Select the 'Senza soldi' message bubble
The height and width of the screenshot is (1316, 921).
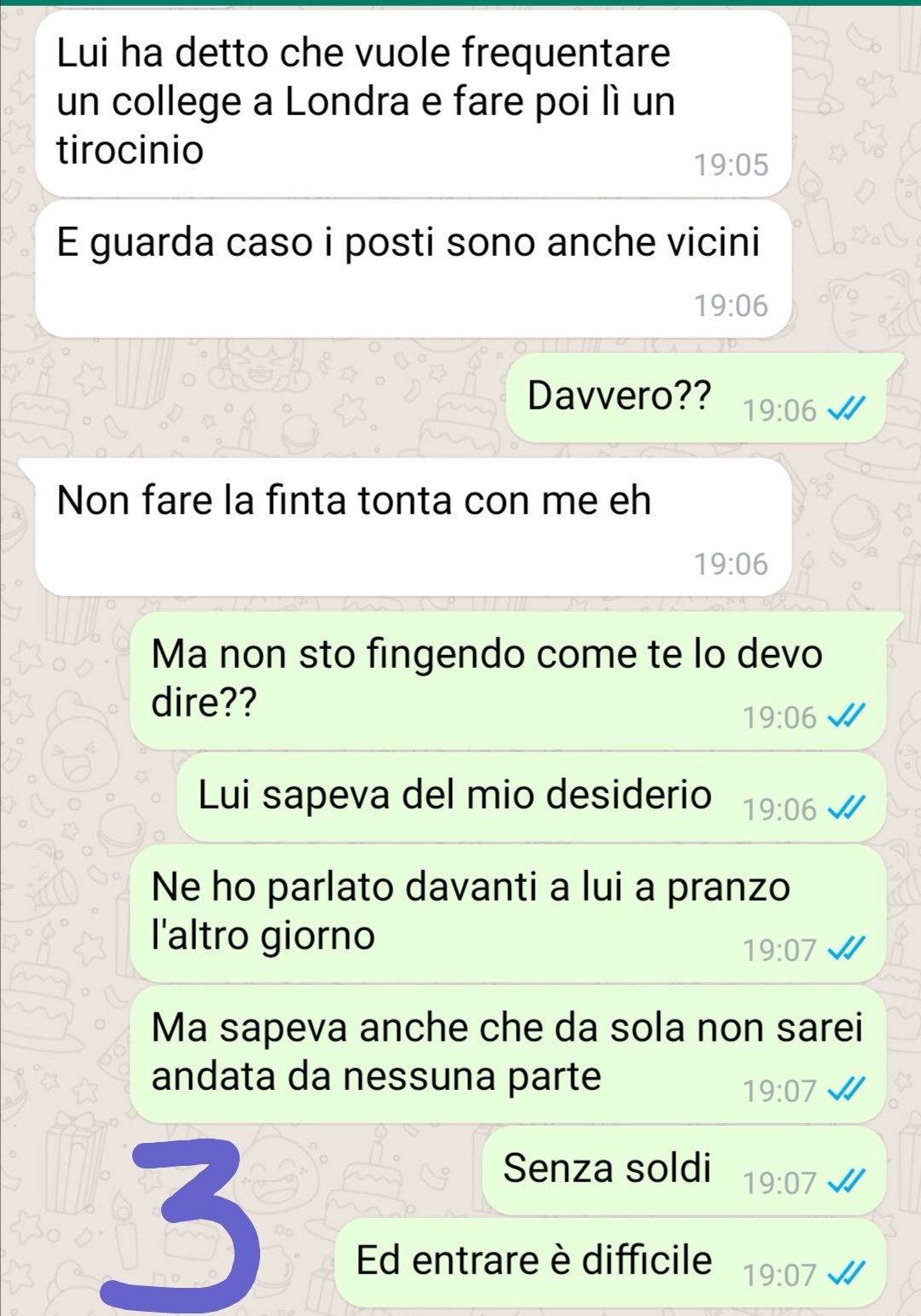click(684, 1170)
